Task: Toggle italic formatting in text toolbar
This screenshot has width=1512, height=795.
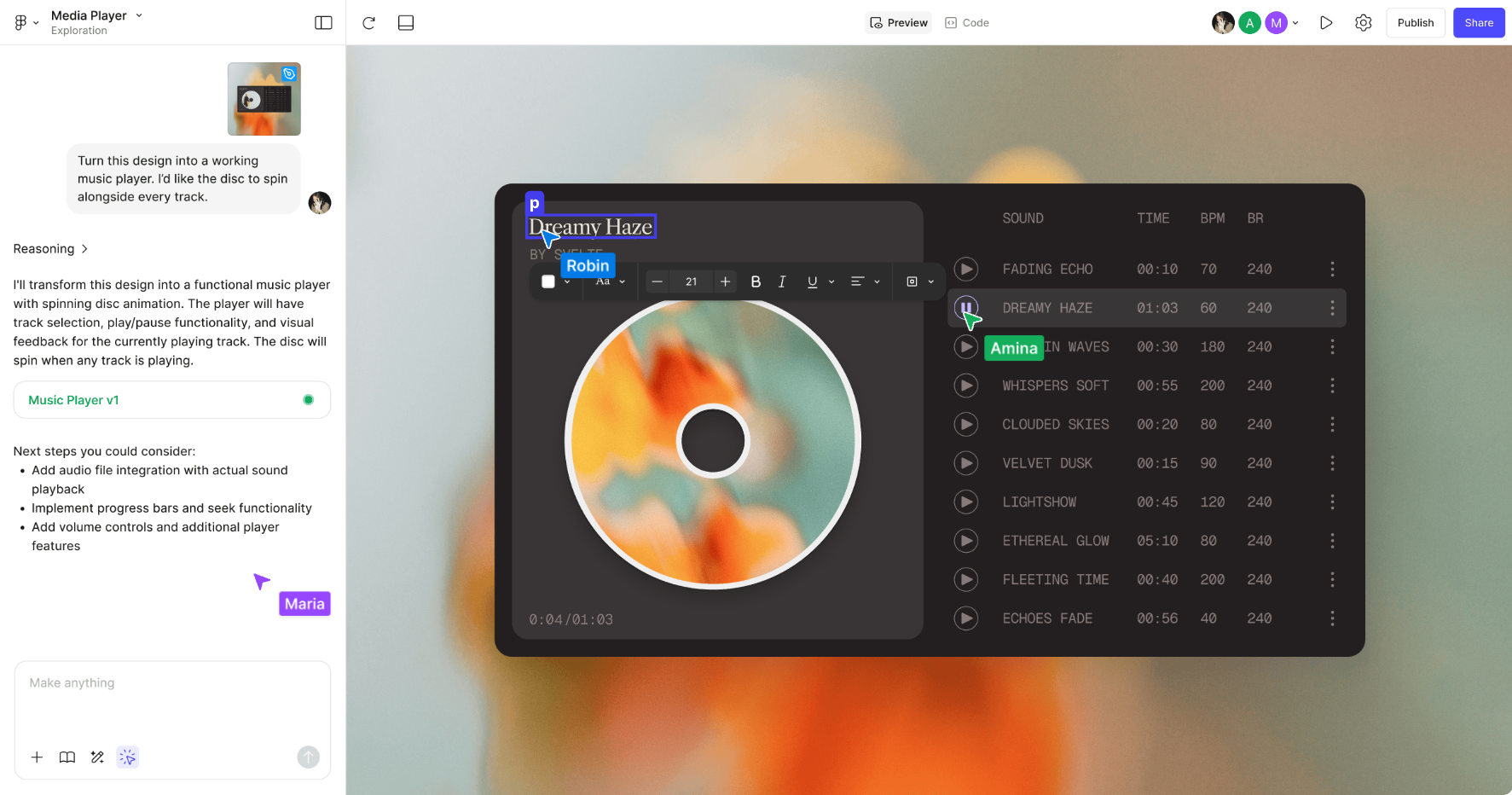Action: point(782,281)
